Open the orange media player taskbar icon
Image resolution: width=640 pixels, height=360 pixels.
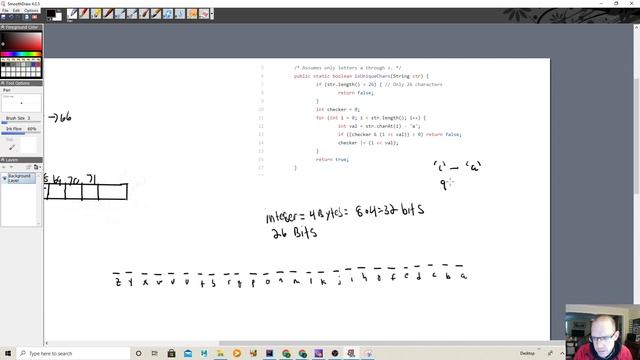[237, 353]
